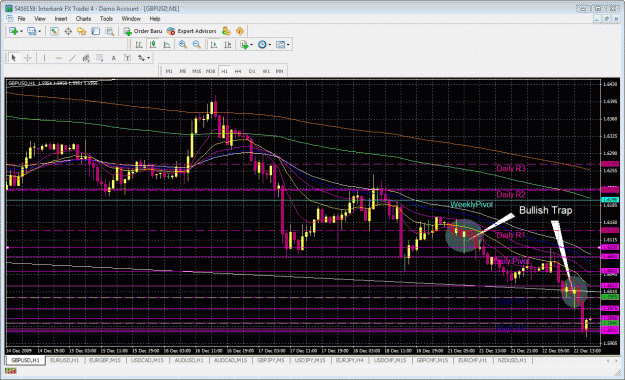Image resolution: width=625 pixels, height=380 pixels.
Task: Select the Equidistant Channel tool
Action: coord(86,58)
